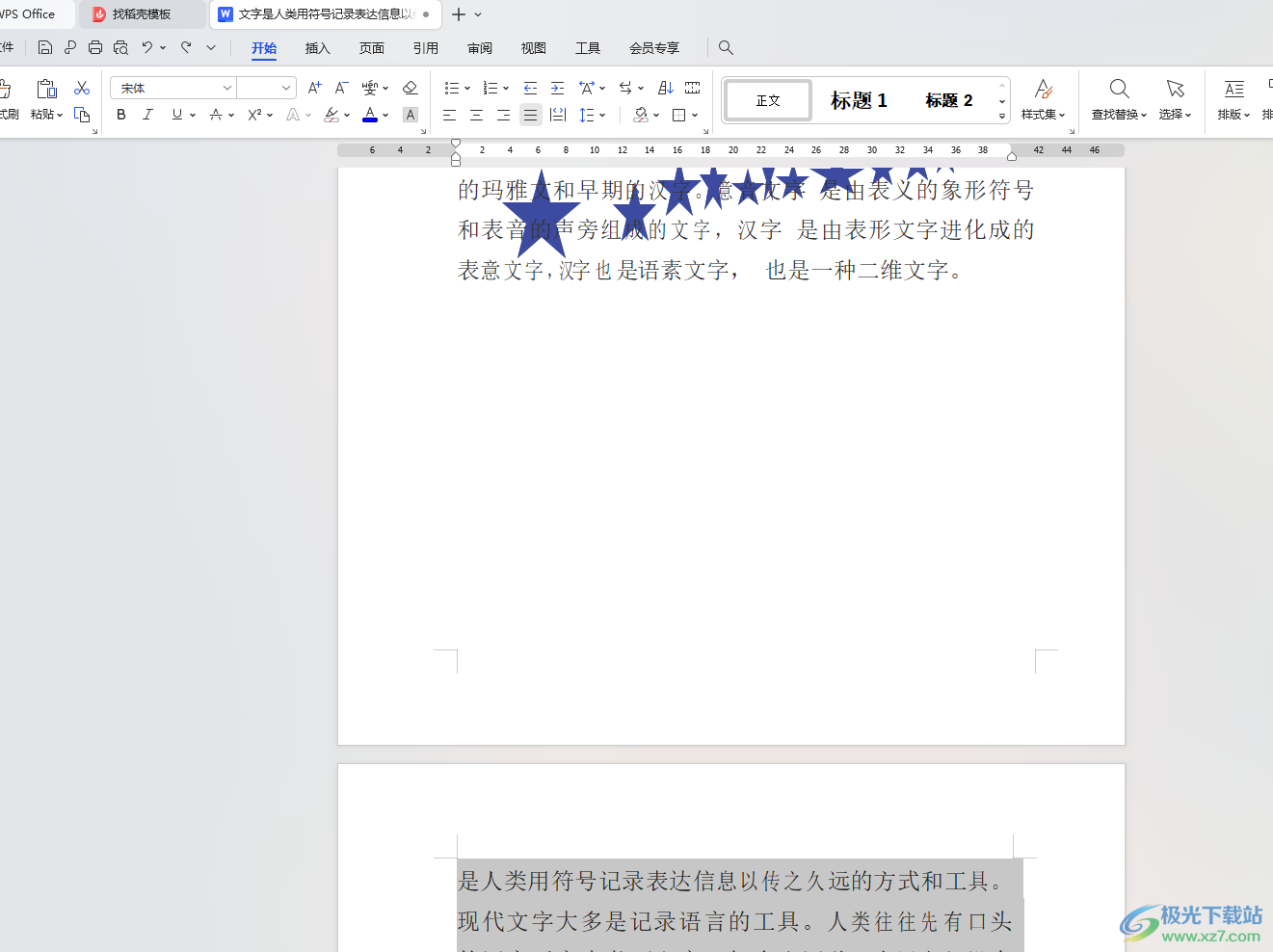Toggle bulleted list formatting
Screen dimensions: 1273x952
click(451, 88)
